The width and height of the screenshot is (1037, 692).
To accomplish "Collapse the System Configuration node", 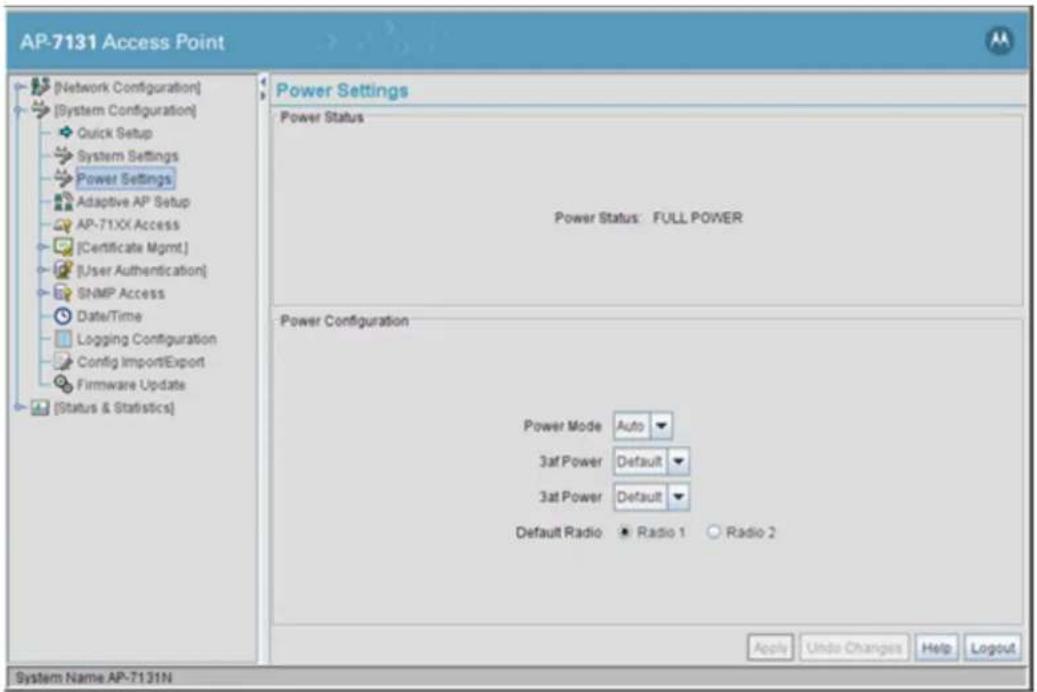I will click(x=21, y=110).
